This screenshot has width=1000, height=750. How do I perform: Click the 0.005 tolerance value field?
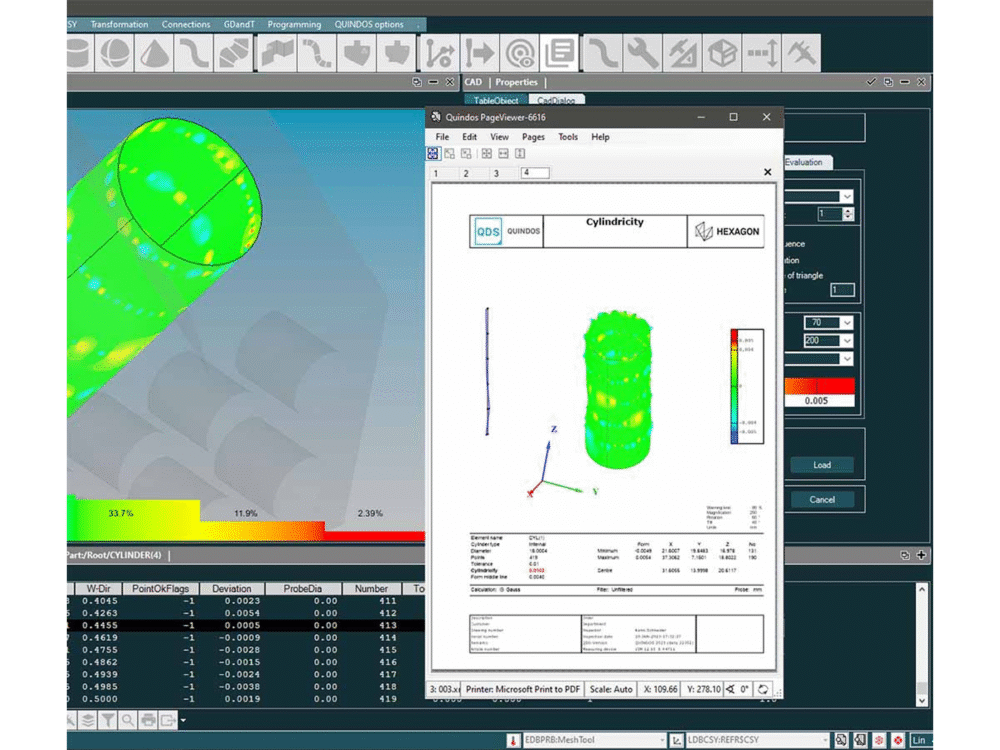[x=820, y=401]
